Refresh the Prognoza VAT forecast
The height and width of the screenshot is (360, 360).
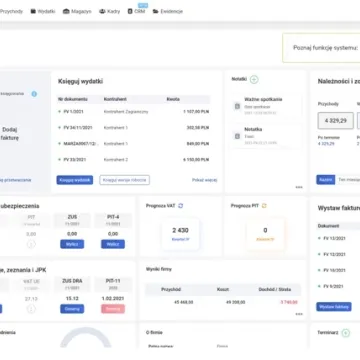coord(181,206)
